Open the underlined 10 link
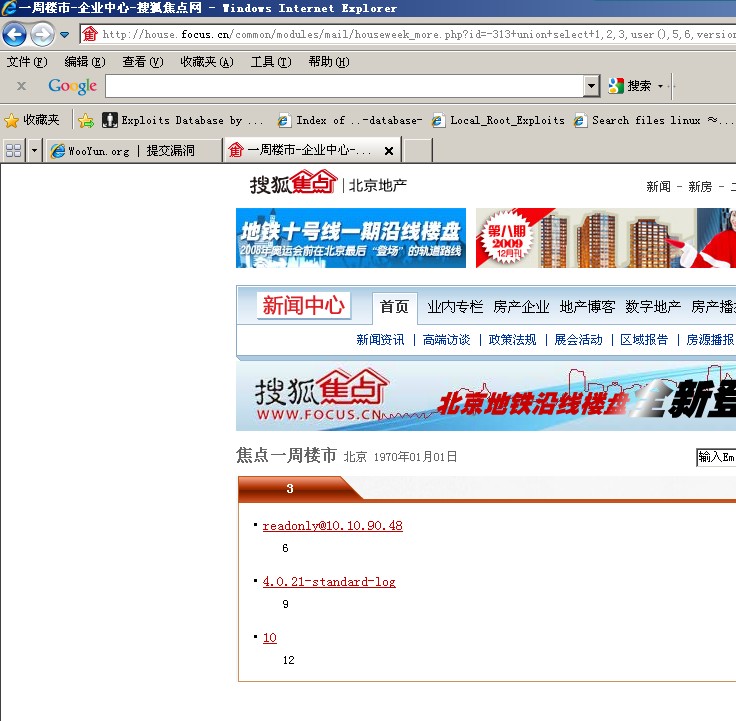Image resolution: width=736 pixels, height=721 pixels. (x=270, y=637)
